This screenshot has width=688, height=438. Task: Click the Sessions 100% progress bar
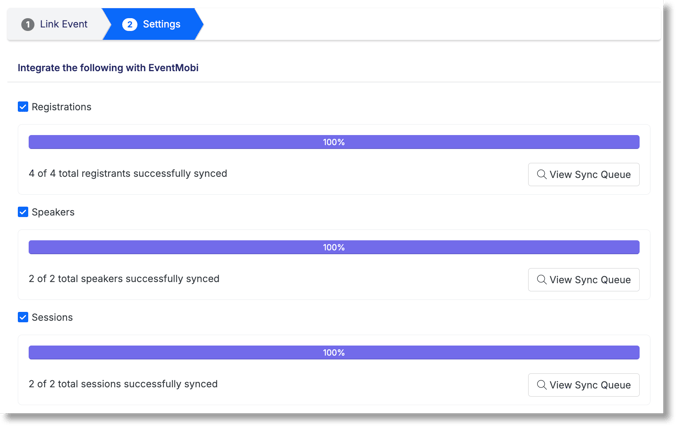(334, 352)
